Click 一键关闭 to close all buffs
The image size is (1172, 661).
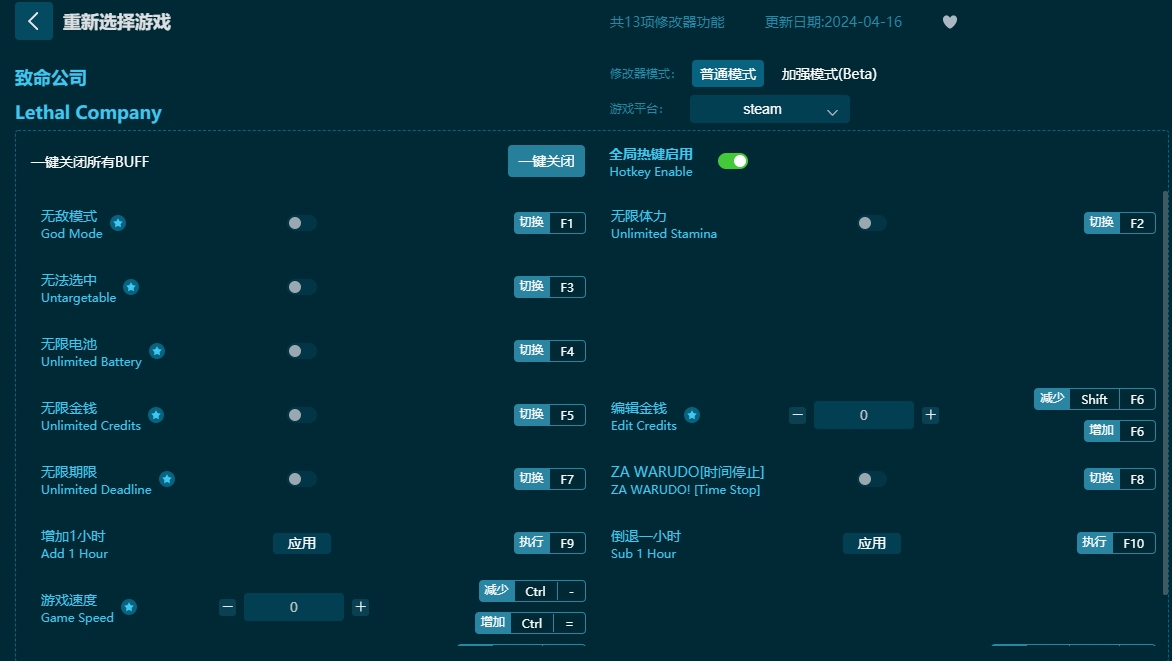(x=546, y=160)
